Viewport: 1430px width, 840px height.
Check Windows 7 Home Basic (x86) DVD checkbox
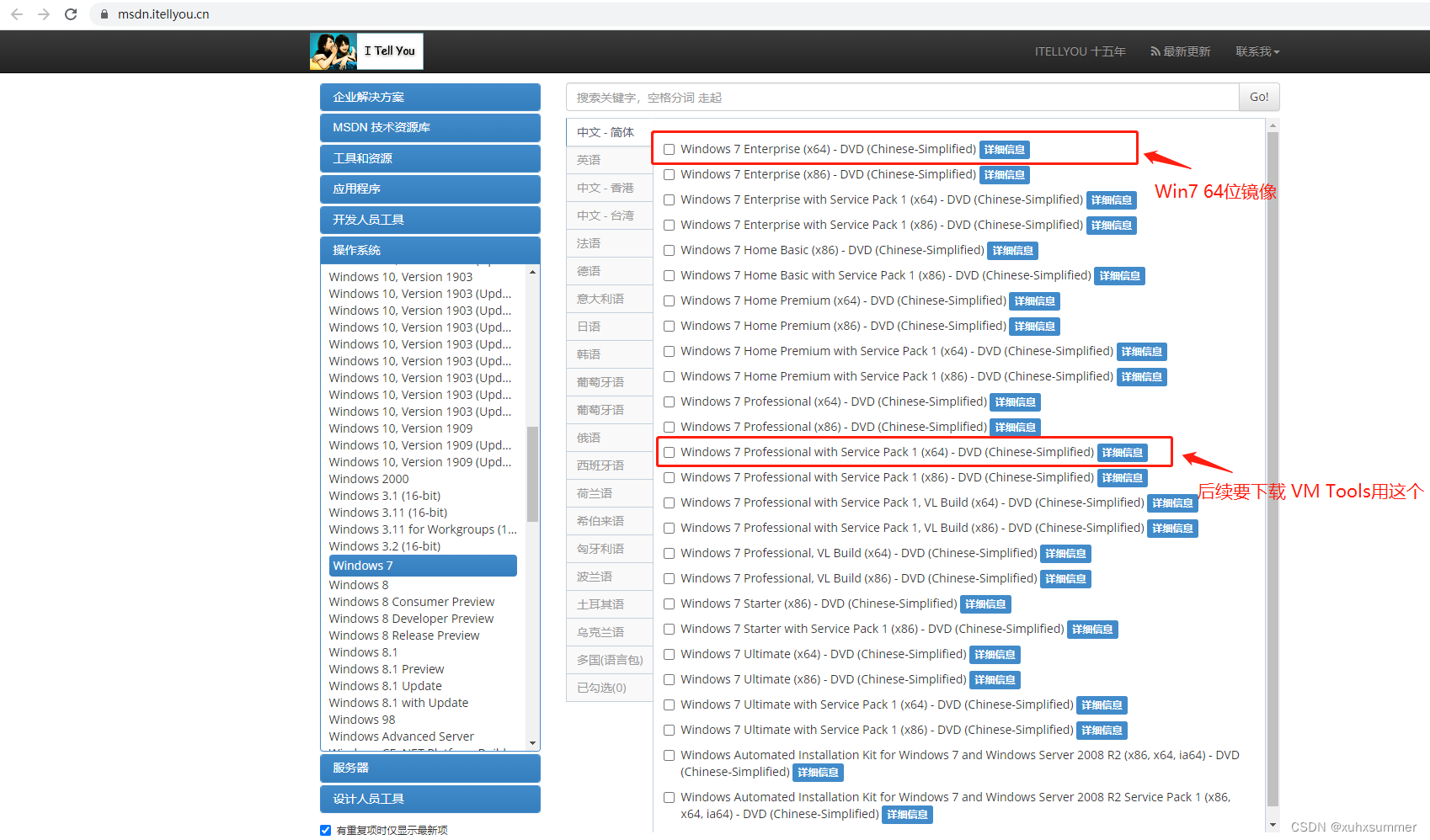click(x=670, y=251)
